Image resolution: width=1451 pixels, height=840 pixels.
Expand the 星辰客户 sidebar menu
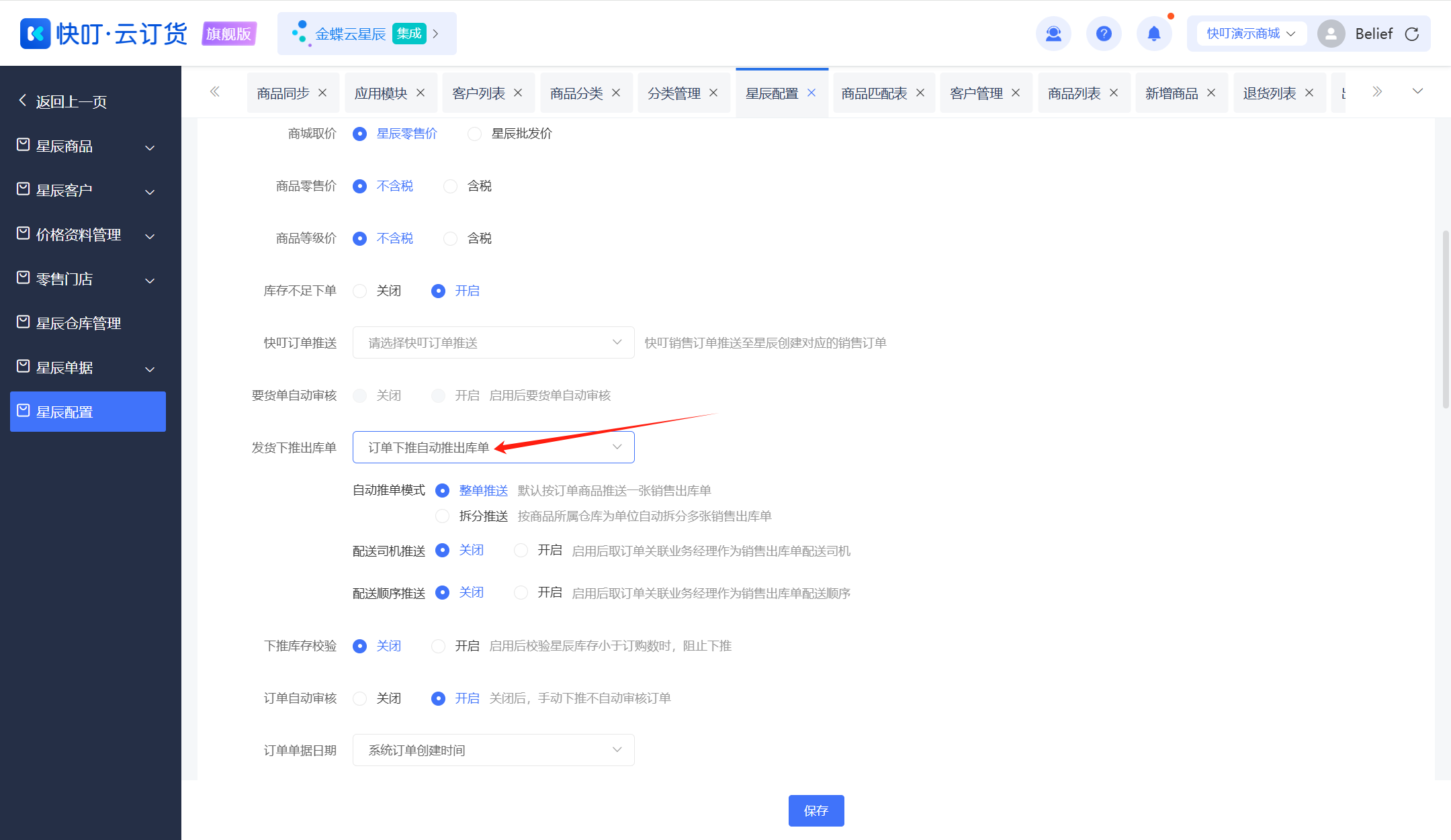(150, 192)
